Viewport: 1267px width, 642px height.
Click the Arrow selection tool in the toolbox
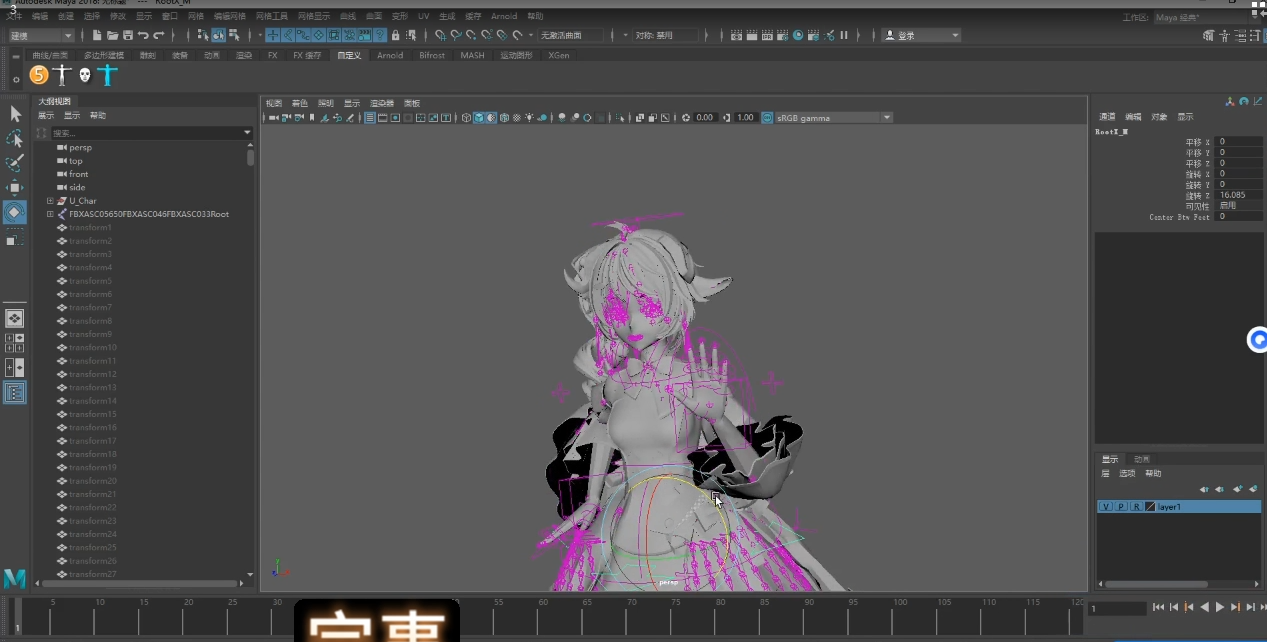(14, 115)
